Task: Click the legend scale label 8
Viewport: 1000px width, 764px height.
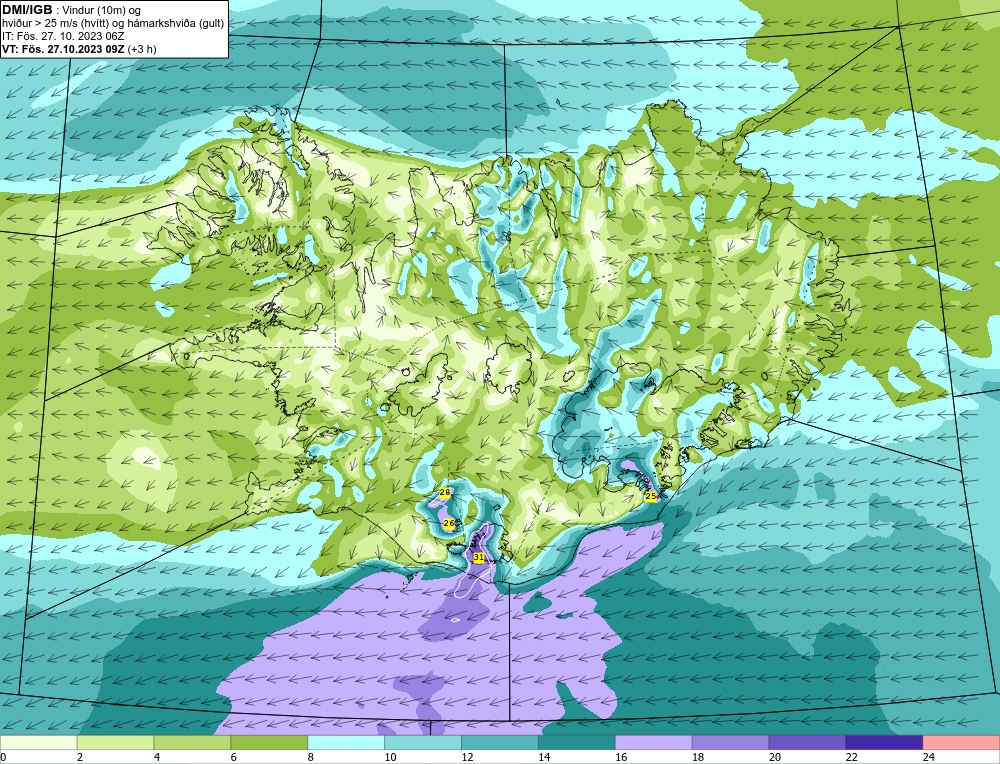Action: click(x=311, y=757)
